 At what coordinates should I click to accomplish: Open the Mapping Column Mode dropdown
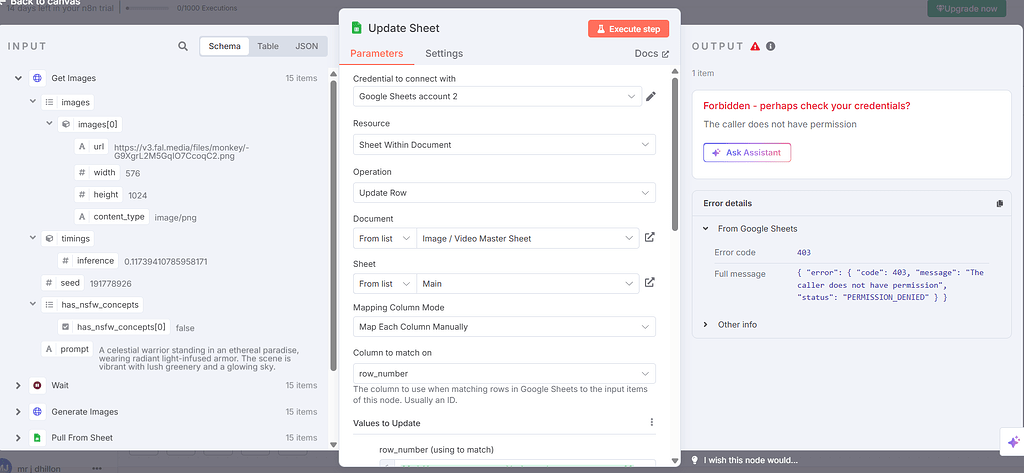pos(504,327)
